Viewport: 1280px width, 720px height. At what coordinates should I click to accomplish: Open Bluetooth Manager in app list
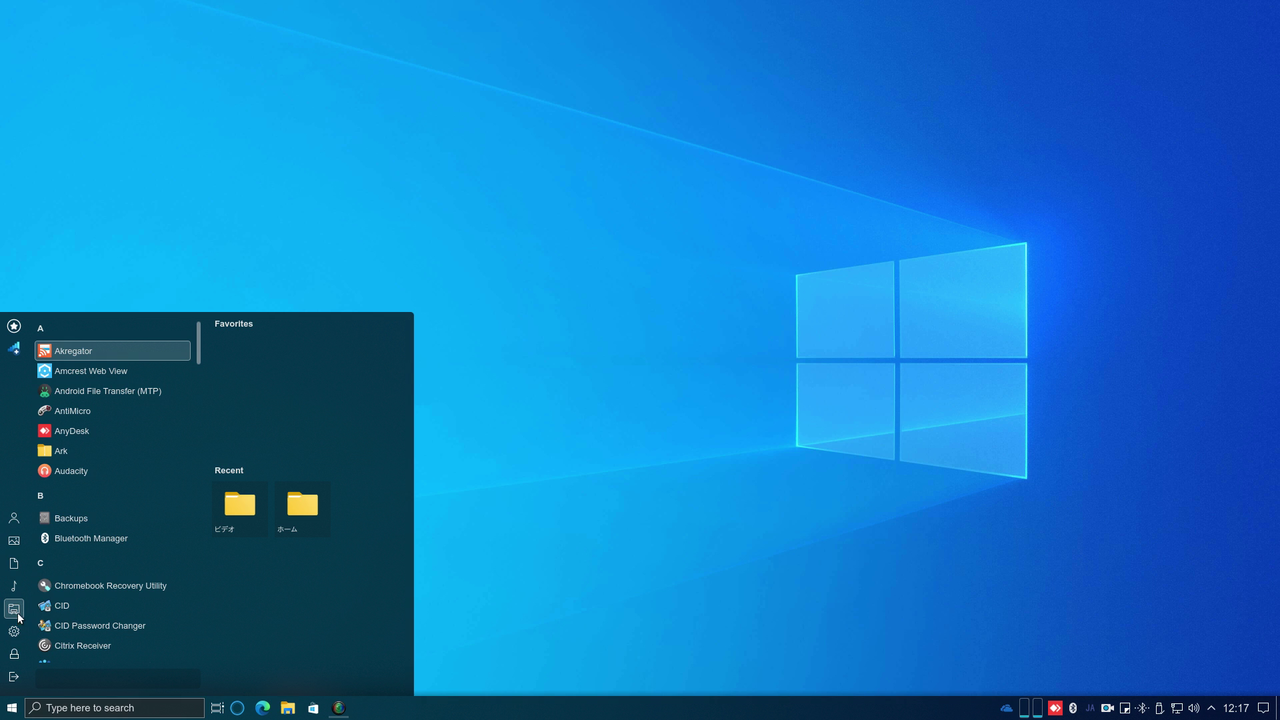tap(112, 538)
